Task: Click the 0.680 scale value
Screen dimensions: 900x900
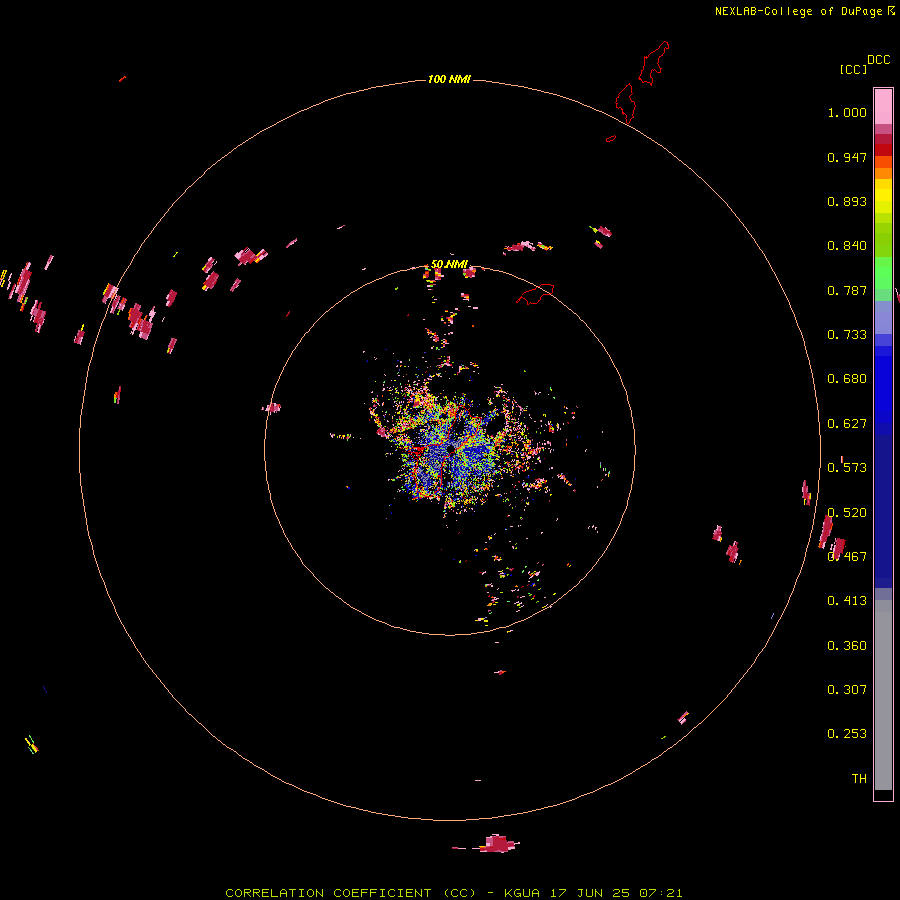Action: click(847, 379)
